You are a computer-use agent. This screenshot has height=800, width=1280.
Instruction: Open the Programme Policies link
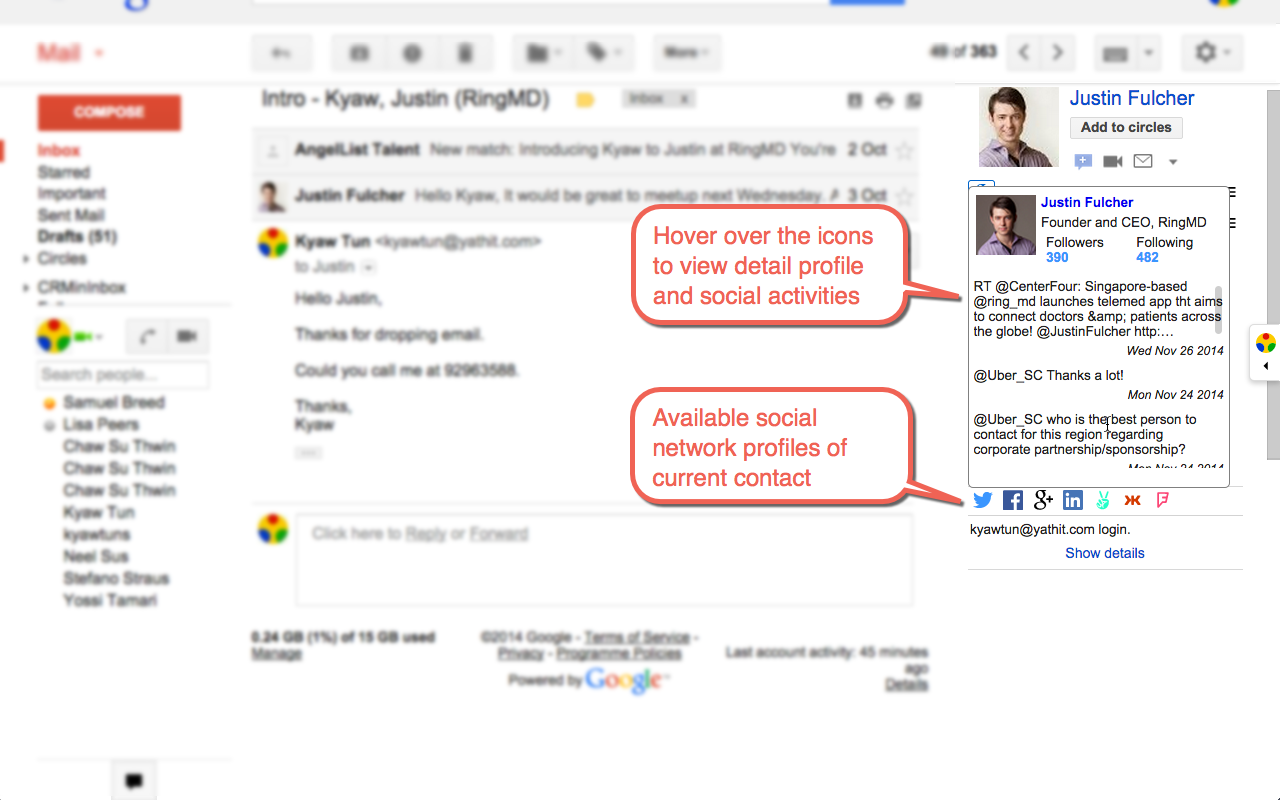[x=619, y=653]
